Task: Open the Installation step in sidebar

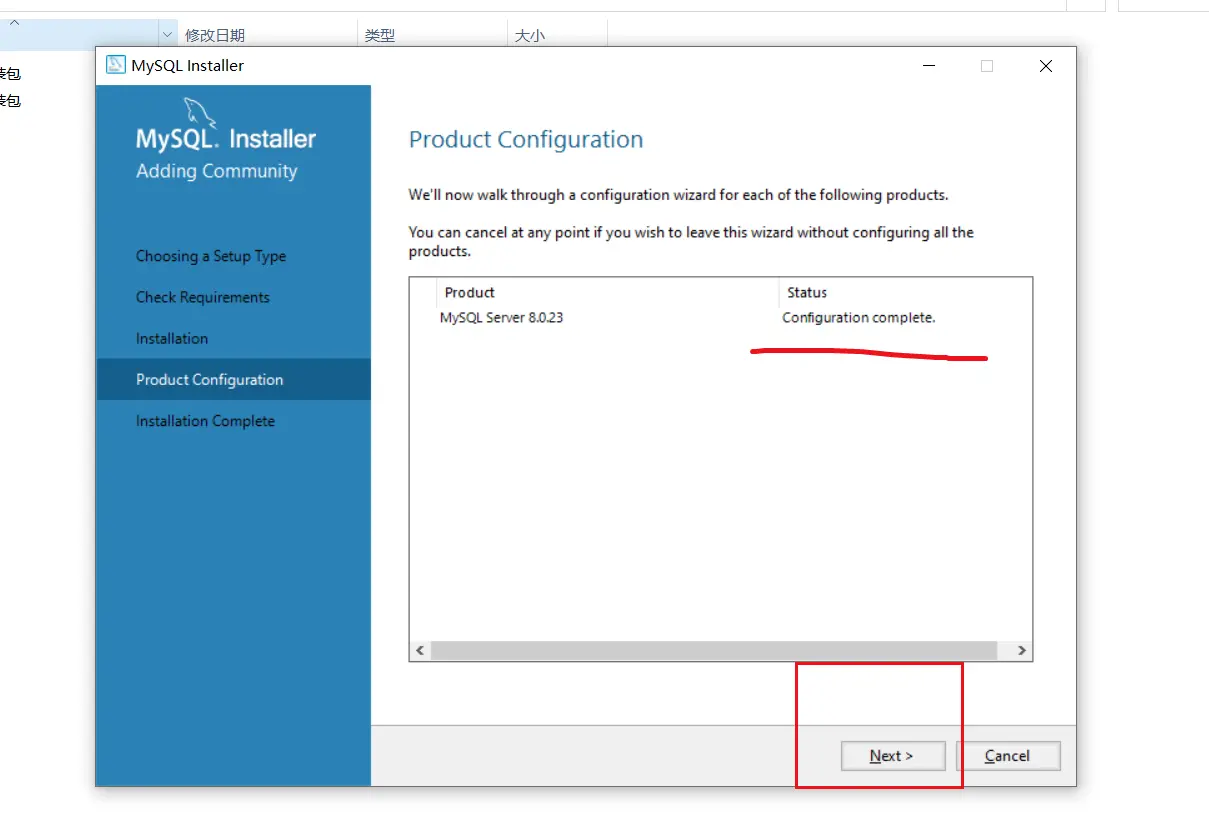Action: click(x=172, y=338)
